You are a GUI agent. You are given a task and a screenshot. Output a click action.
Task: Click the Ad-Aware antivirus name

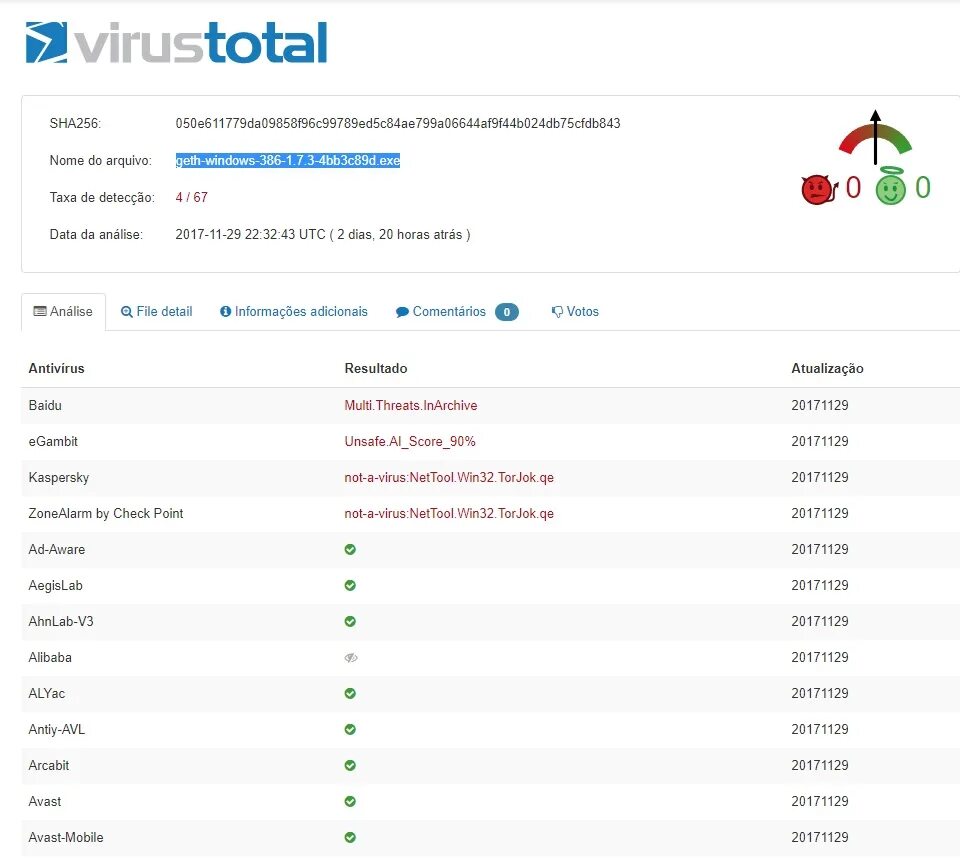(x=56, y=549)
